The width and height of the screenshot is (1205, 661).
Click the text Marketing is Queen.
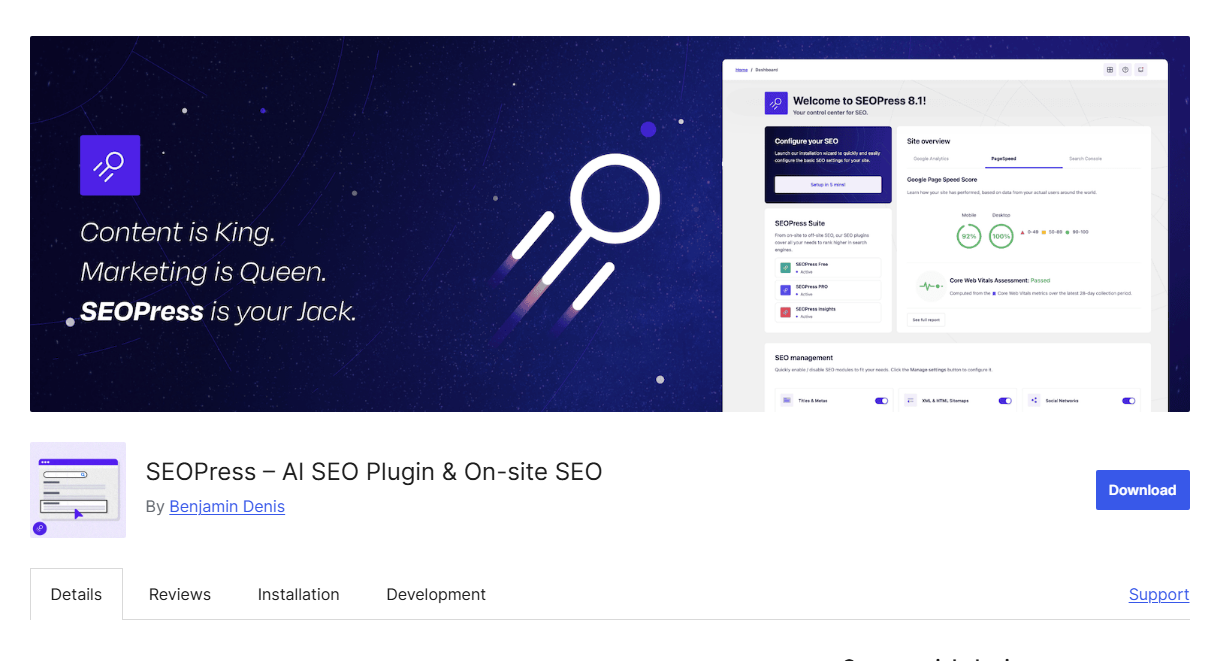point(202,272)
